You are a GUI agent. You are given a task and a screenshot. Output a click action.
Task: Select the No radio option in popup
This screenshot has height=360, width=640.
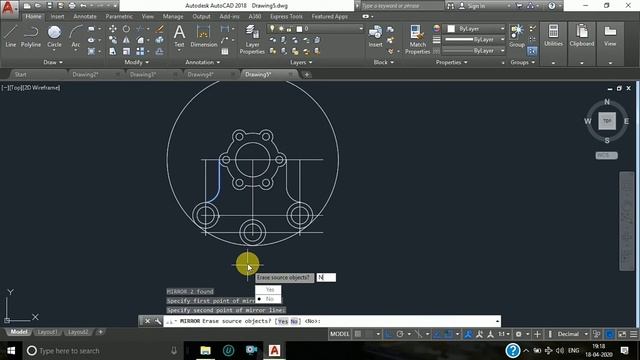[x=268, y=299]
